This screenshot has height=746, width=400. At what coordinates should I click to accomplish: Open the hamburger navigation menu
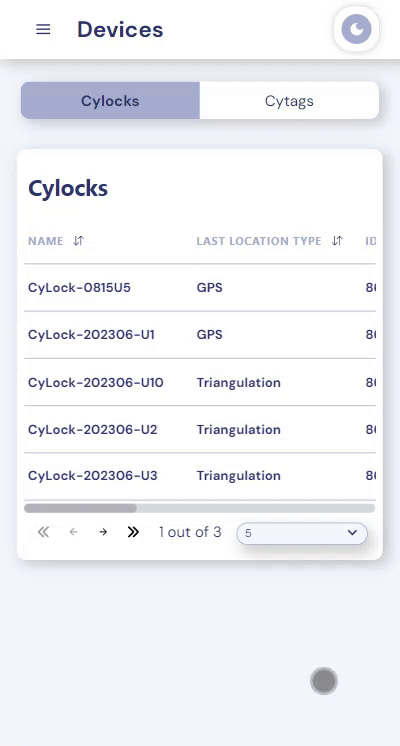pos(43,29)
